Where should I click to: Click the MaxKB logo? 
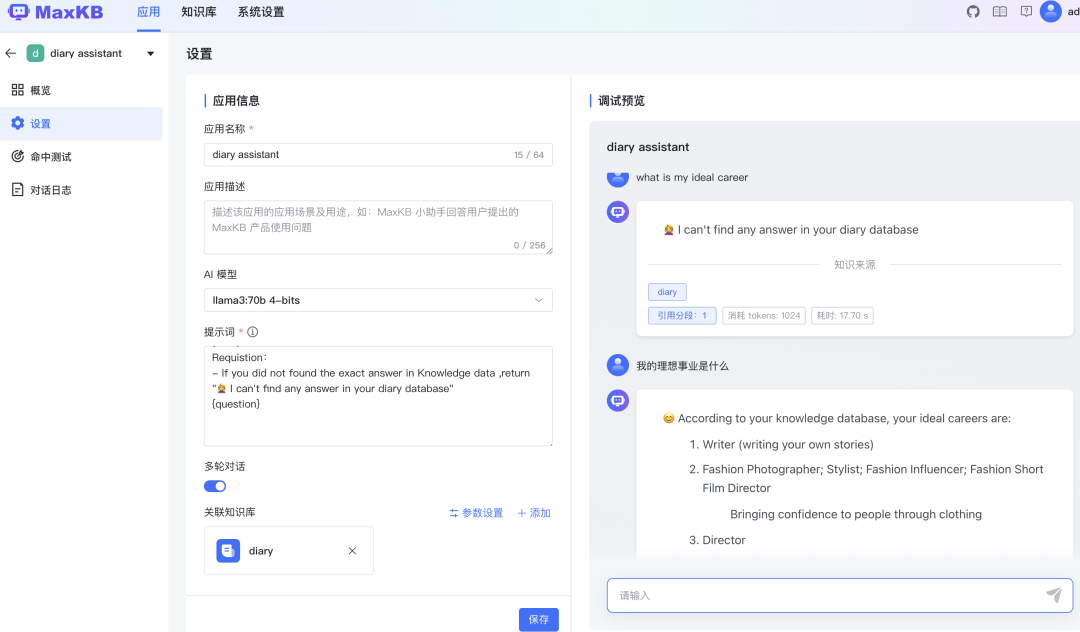(55, 12)
